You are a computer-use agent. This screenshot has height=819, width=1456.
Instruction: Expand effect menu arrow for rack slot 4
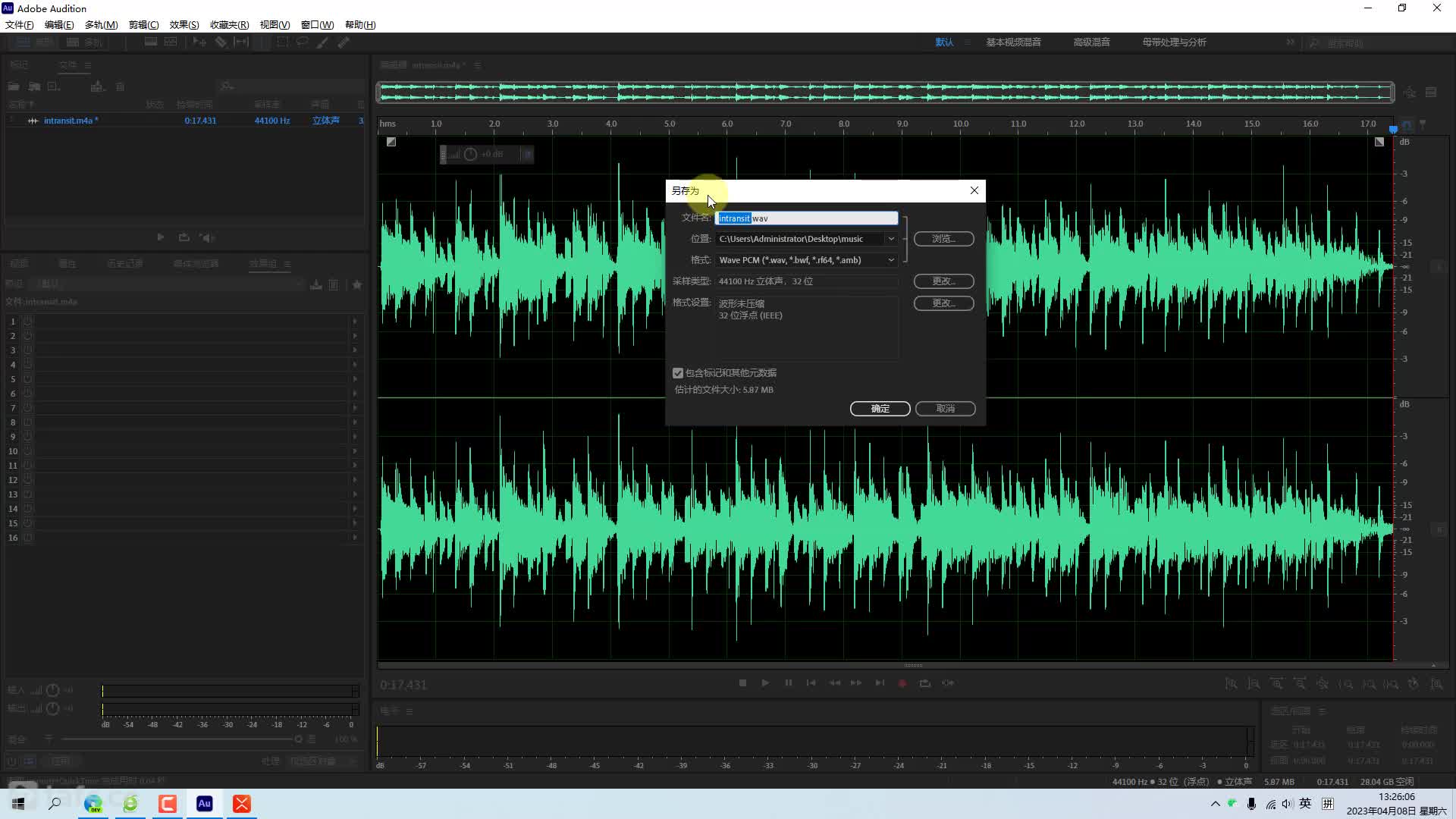355,365
